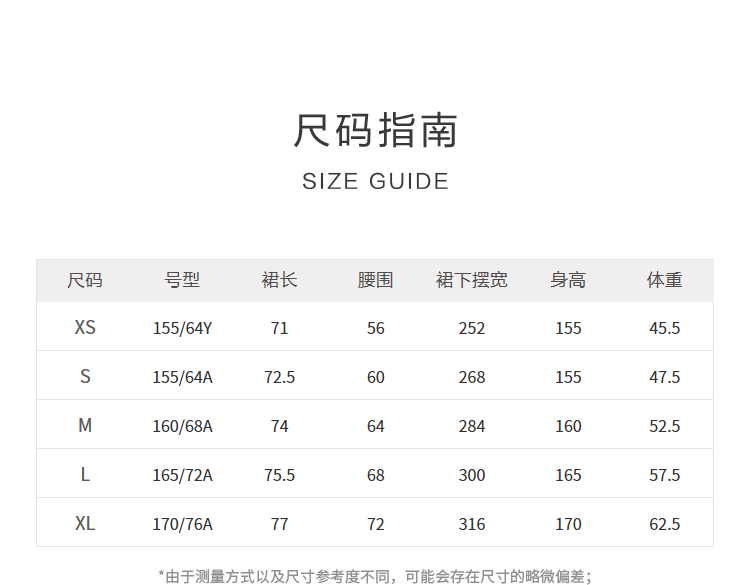Click the measurement disclaimer footnote text

[x=375, y=575]
